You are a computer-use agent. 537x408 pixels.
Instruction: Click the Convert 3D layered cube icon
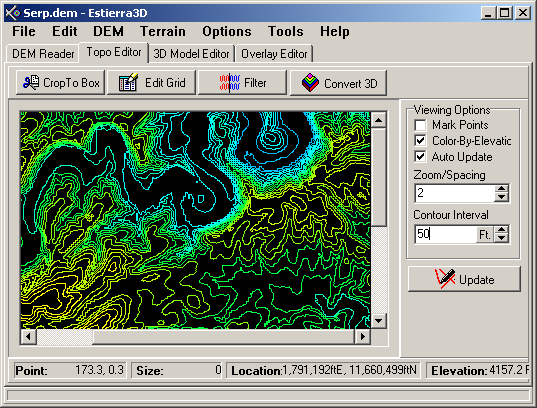tap(310, 83)
